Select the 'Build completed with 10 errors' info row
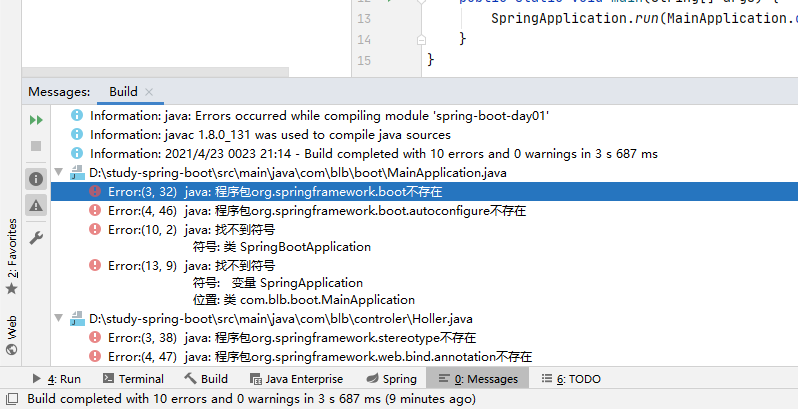 pos(373,154)
